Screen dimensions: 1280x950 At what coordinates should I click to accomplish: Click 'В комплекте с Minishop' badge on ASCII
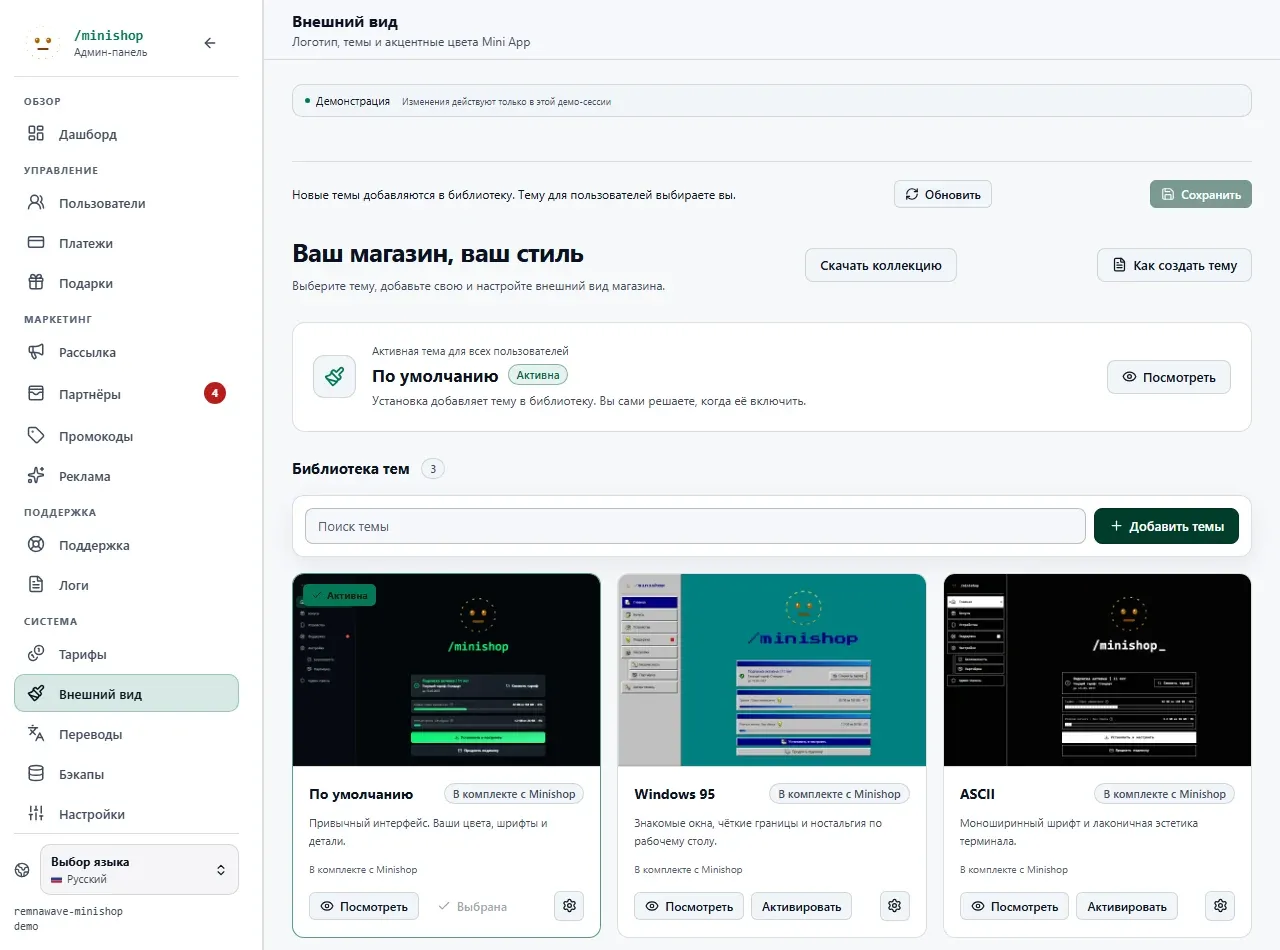coord(1164,794)
